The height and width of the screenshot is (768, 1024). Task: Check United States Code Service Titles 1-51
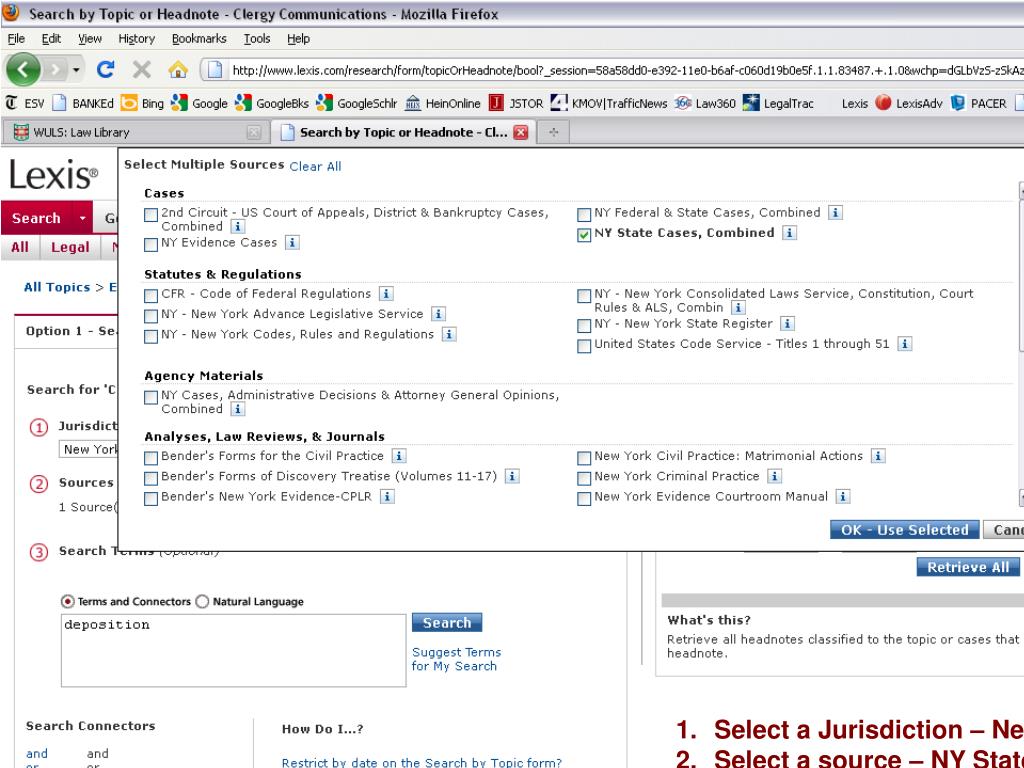(x=584, y=346)
